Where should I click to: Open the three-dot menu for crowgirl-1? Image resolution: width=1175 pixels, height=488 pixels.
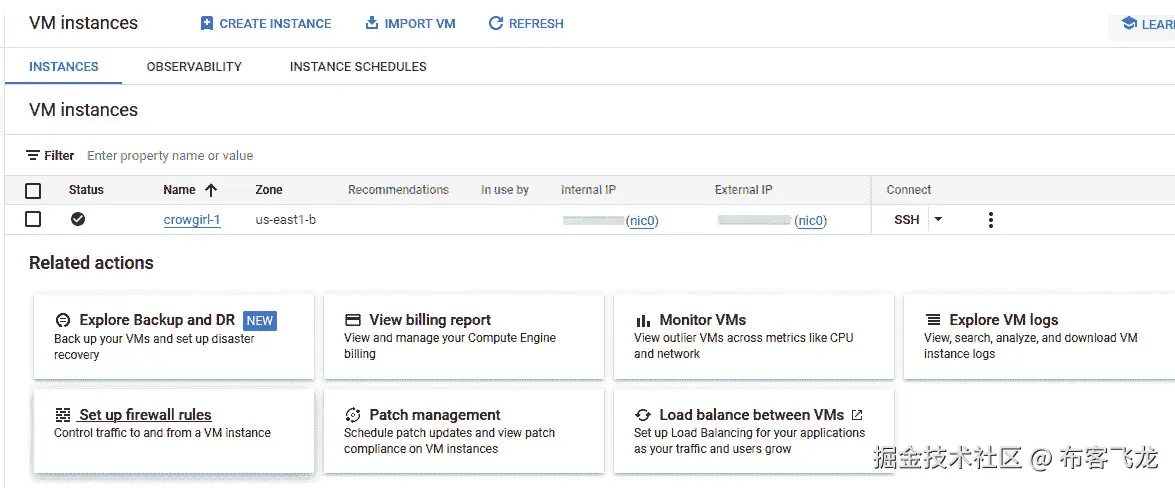(x=990, y=220)
